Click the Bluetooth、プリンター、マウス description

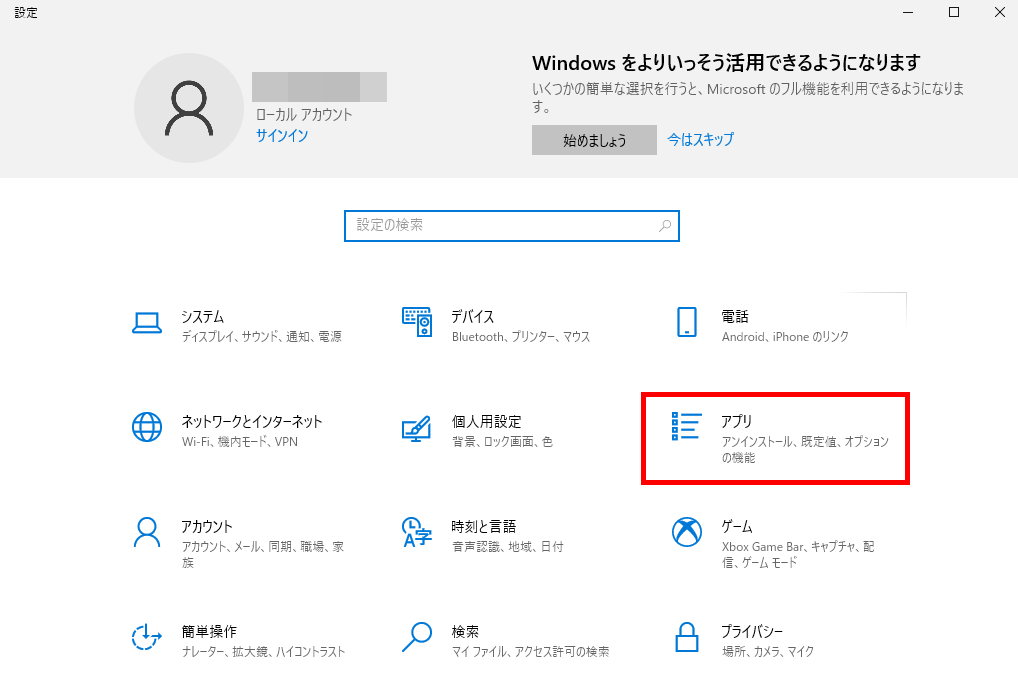tap(521, 336)
